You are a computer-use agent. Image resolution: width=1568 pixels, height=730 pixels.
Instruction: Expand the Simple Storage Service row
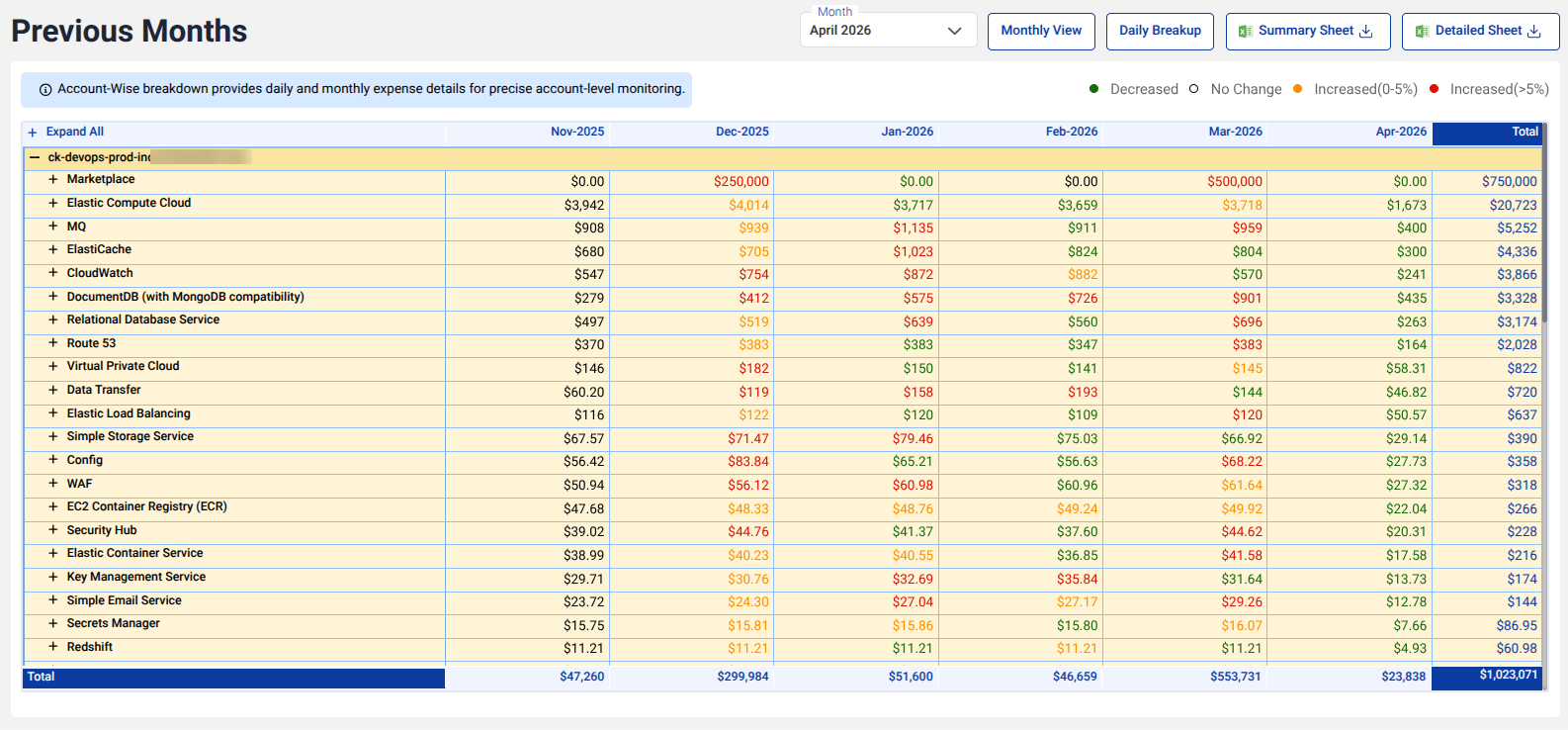click(53, 436)
